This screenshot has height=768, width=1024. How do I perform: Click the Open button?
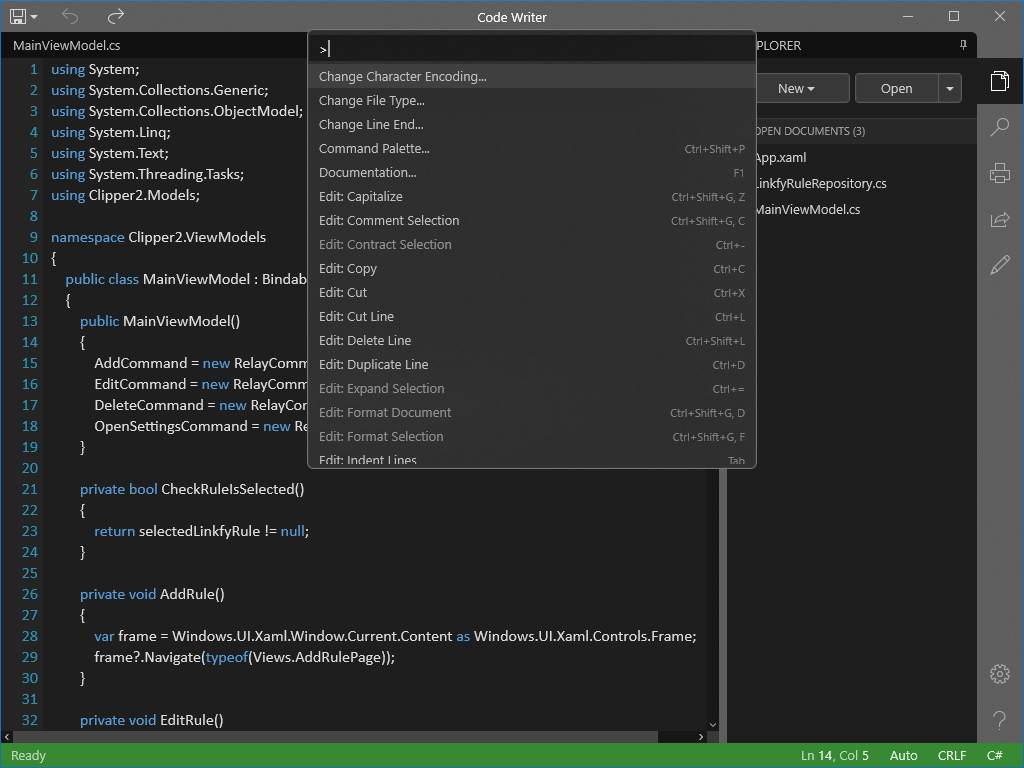point(896,88)
